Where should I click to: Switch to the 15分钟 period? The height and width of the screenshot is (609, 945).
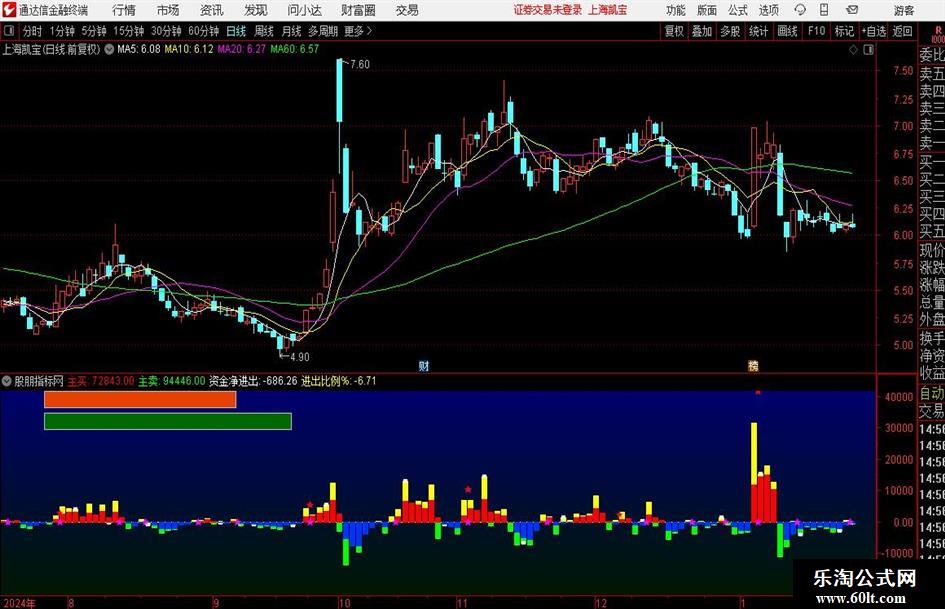(129, 31)
